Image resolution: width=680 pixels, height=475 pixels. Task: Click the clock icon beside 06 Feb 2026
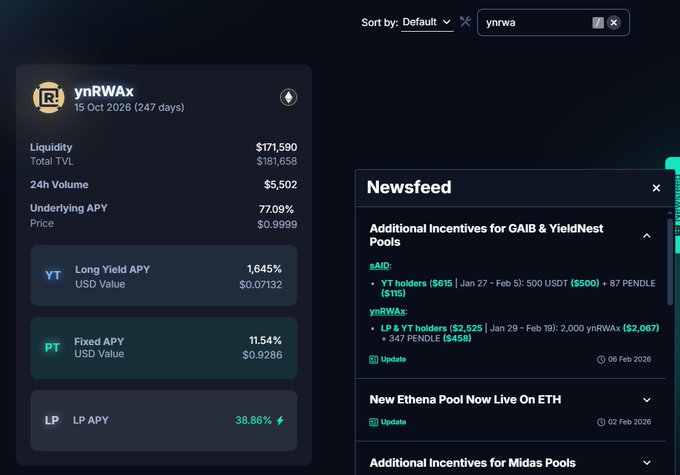tap(601, 358)
